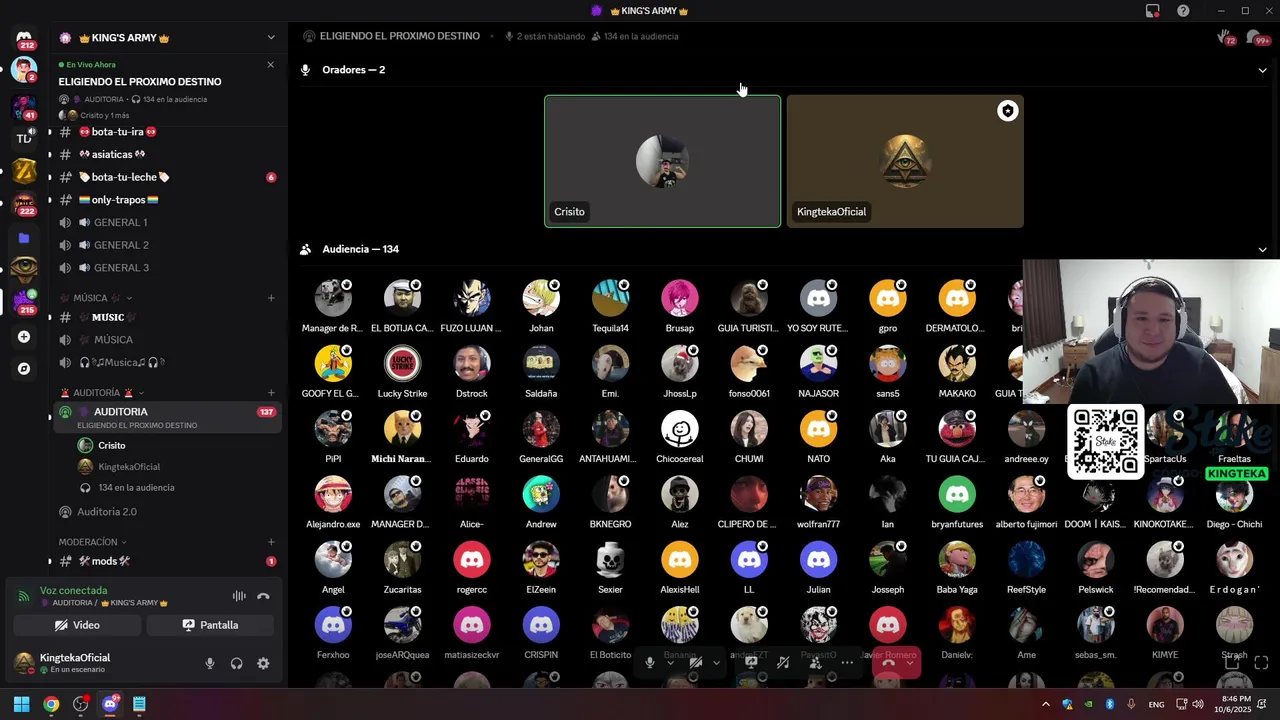
Task: Open noise suppression waveform icon
Action: click(239, 596)
